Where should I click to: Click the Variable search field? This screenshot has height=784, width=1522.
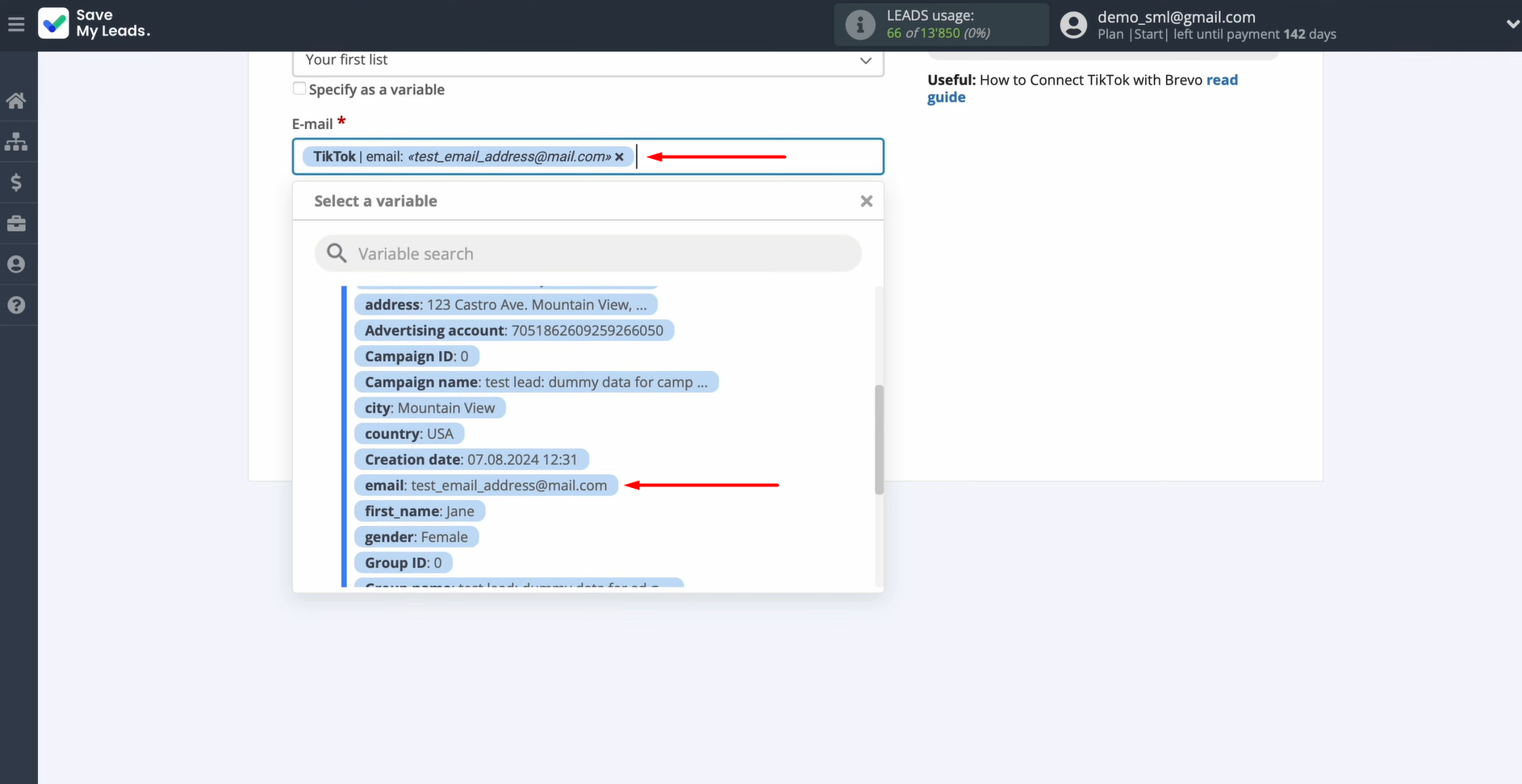pyautogui.click(x=587, y=253)
